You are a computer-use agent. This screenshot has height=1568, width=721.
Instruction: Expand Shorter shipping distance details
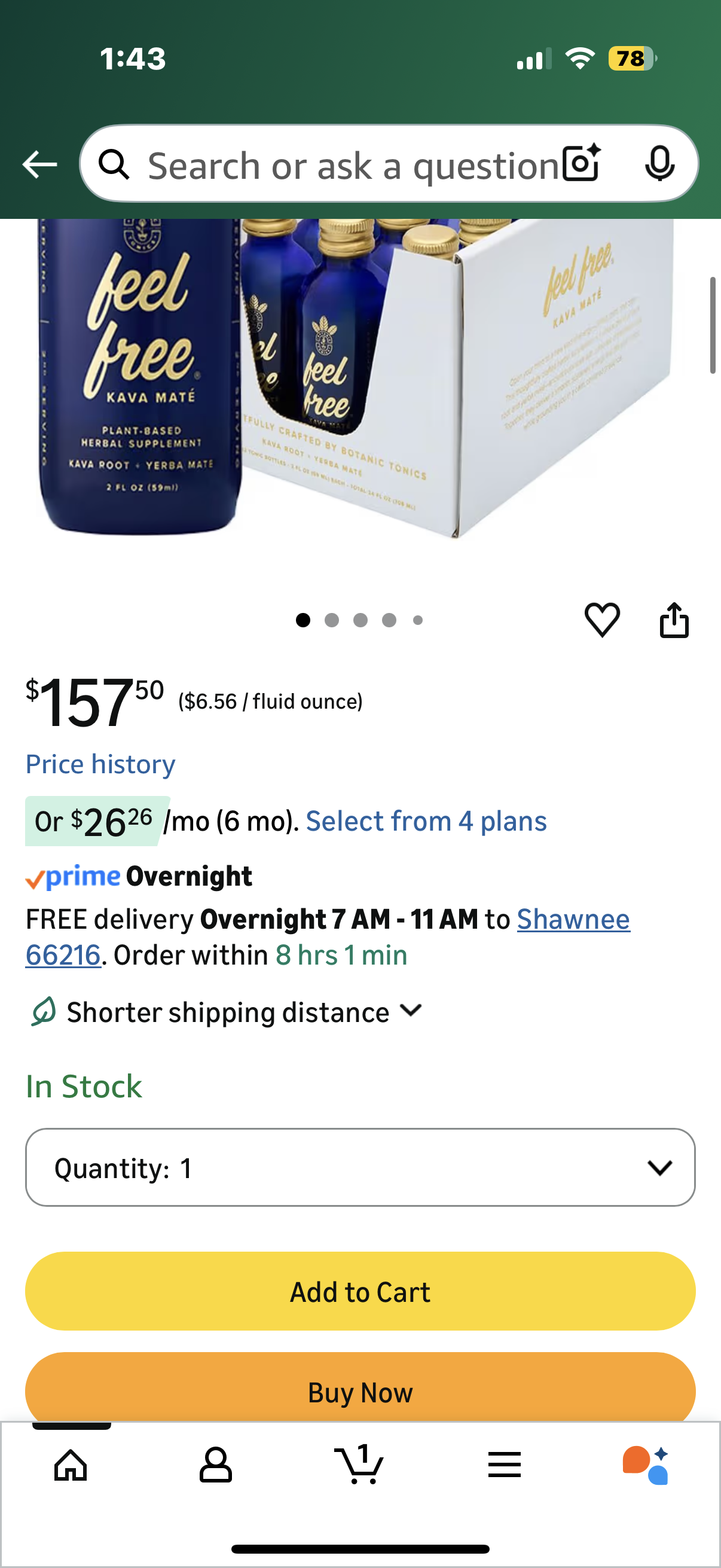point(228,1012)
